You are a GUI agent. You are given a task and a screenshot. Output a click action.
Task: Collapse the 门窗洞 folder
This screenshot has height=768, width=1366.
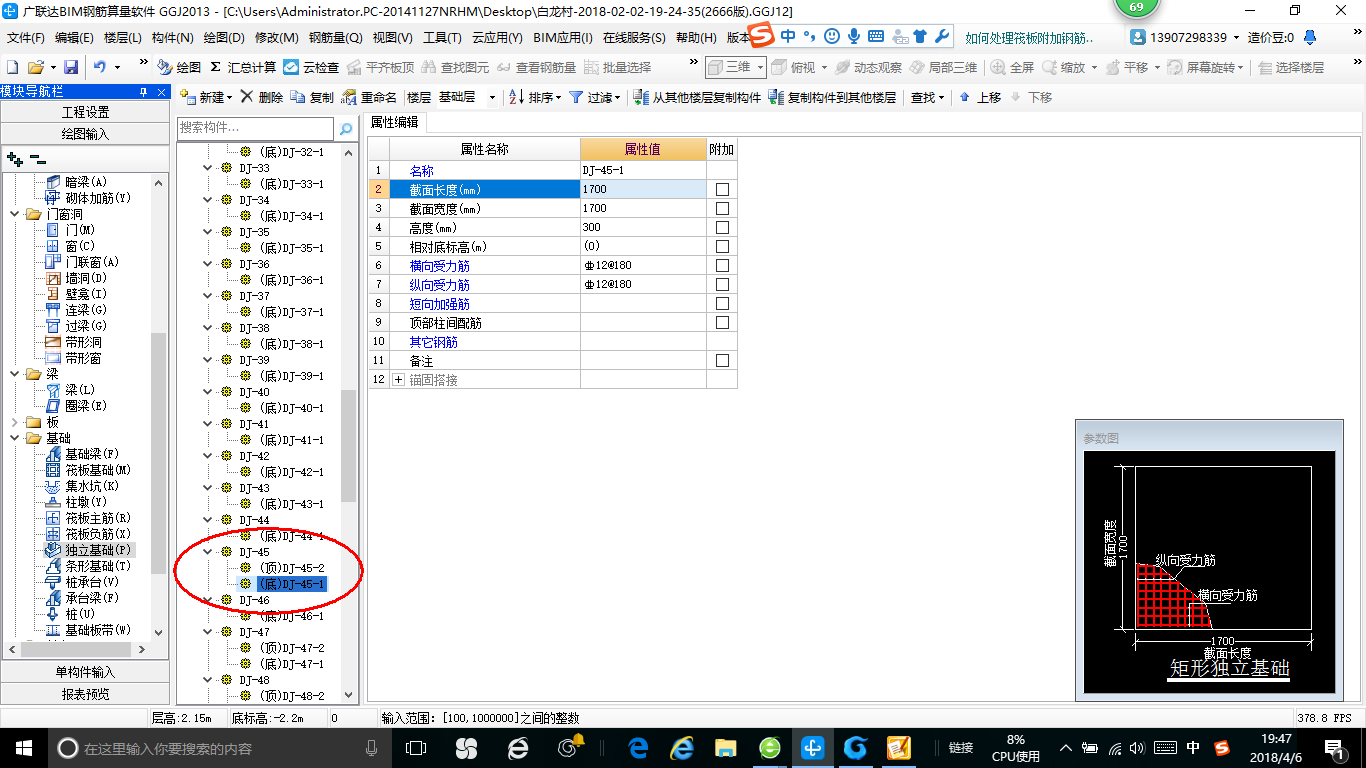click(x=15, y=214)
